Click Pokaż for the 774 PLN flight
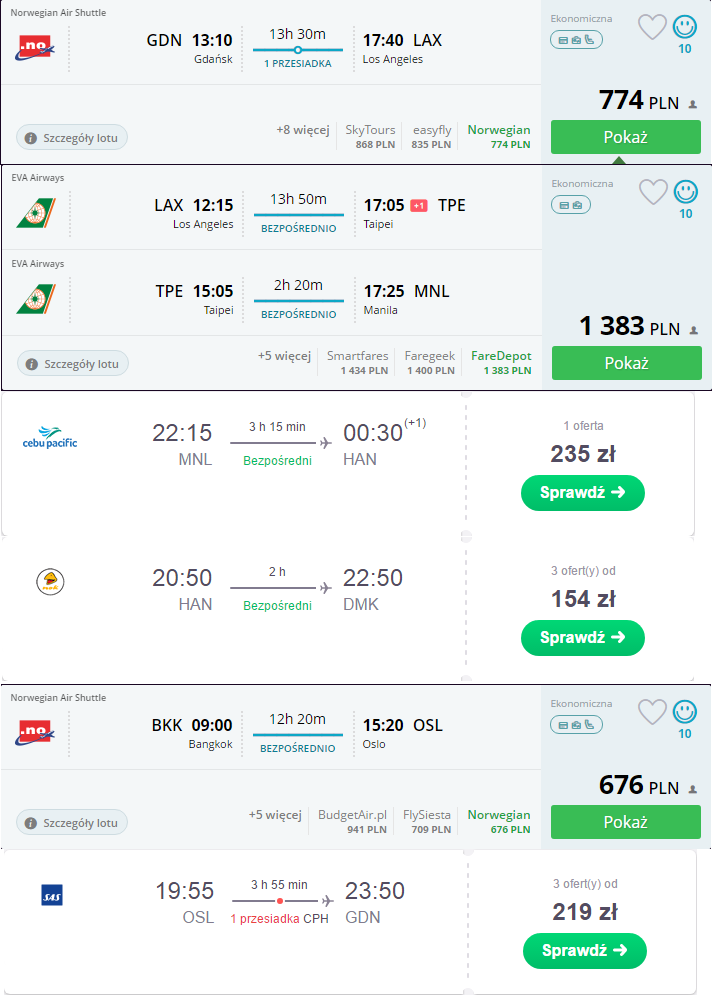 (x=626, y=137)
